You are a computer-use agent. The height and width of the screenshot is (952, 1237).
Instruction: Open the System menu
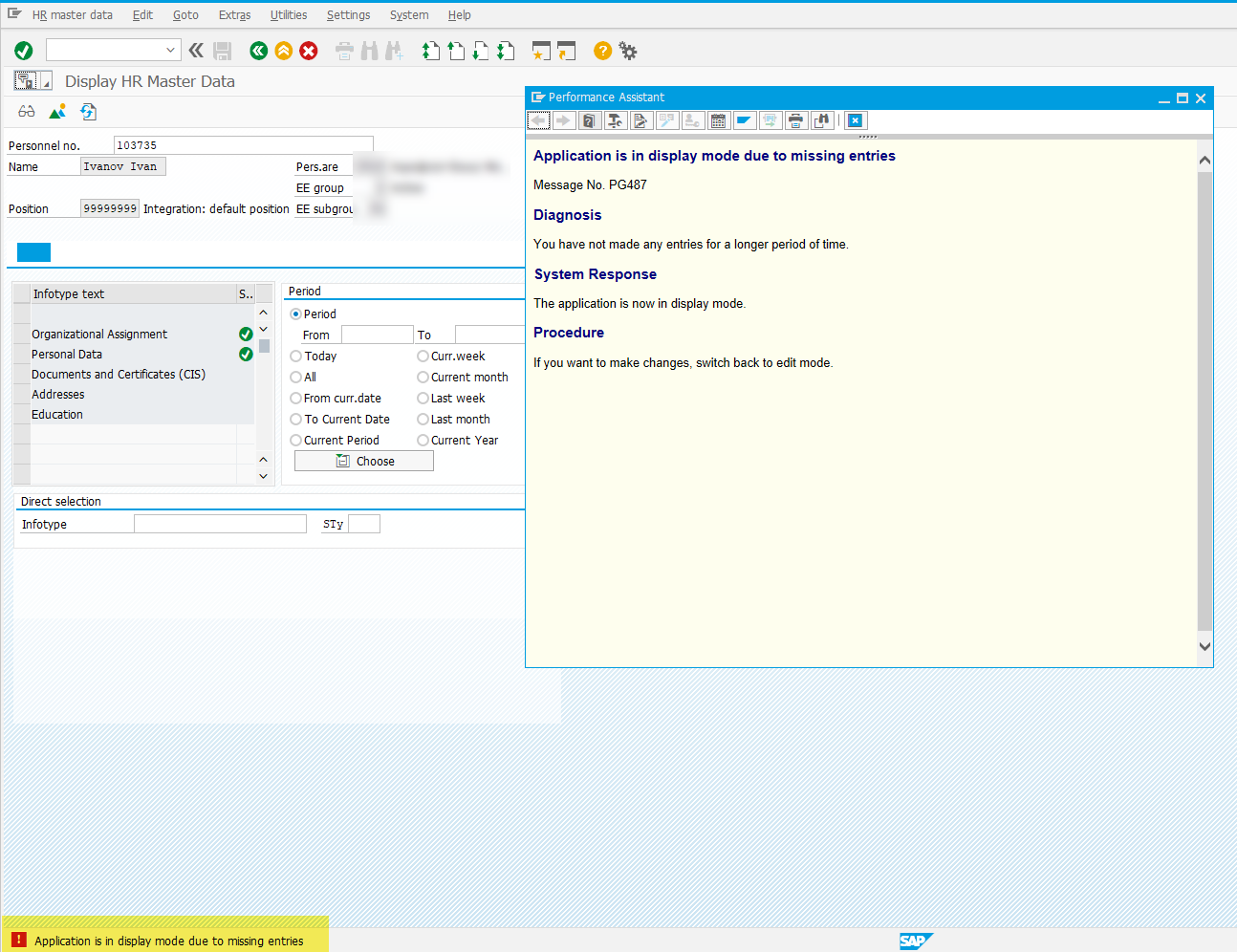[409, 15]
